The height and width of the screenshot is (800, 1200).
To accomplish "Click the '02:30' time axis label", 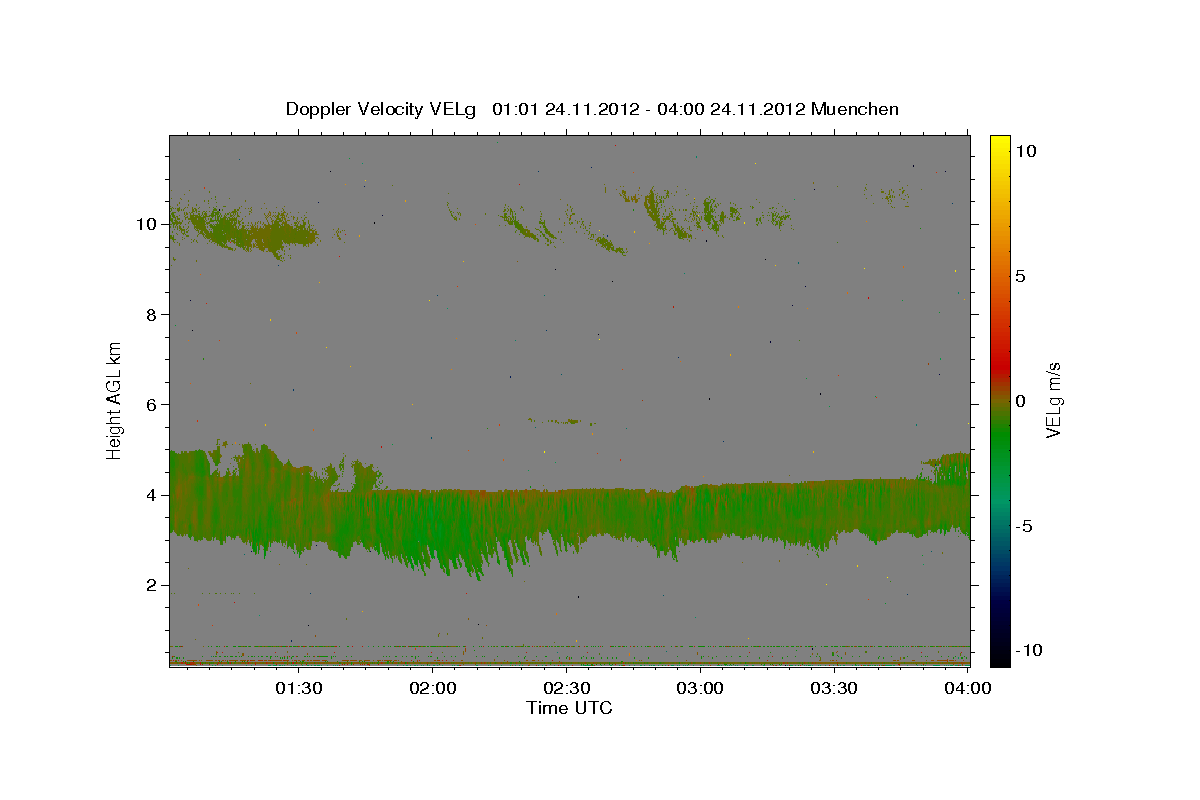I will click(x=566, y=688).
